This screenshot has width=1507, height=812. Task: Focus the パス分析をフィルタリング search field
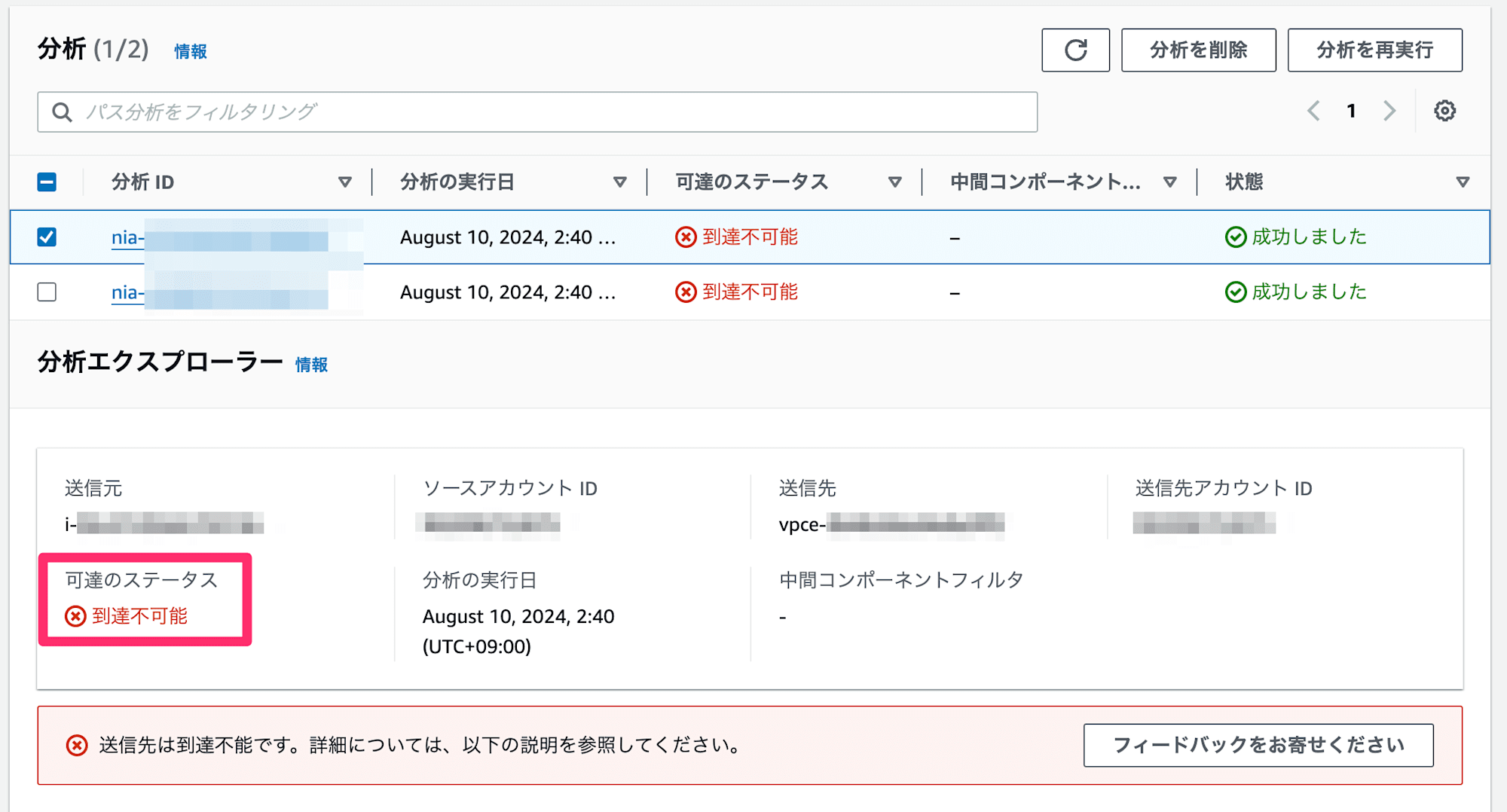537,112
